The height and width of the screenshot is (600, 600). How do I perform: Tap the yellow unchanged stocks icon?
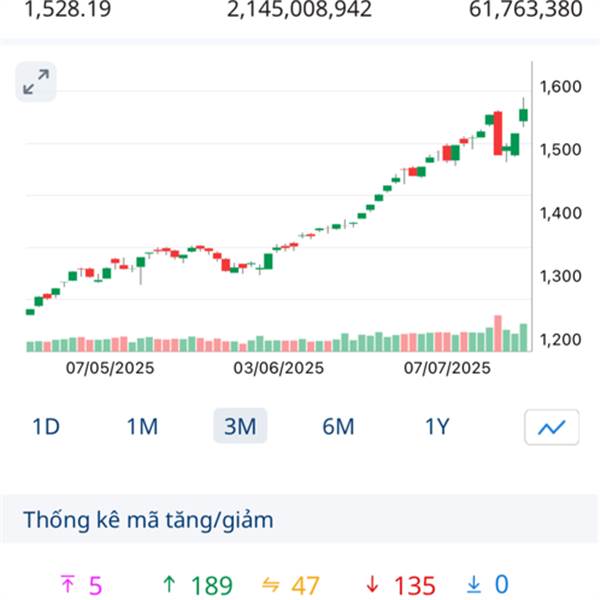[270, 584]
